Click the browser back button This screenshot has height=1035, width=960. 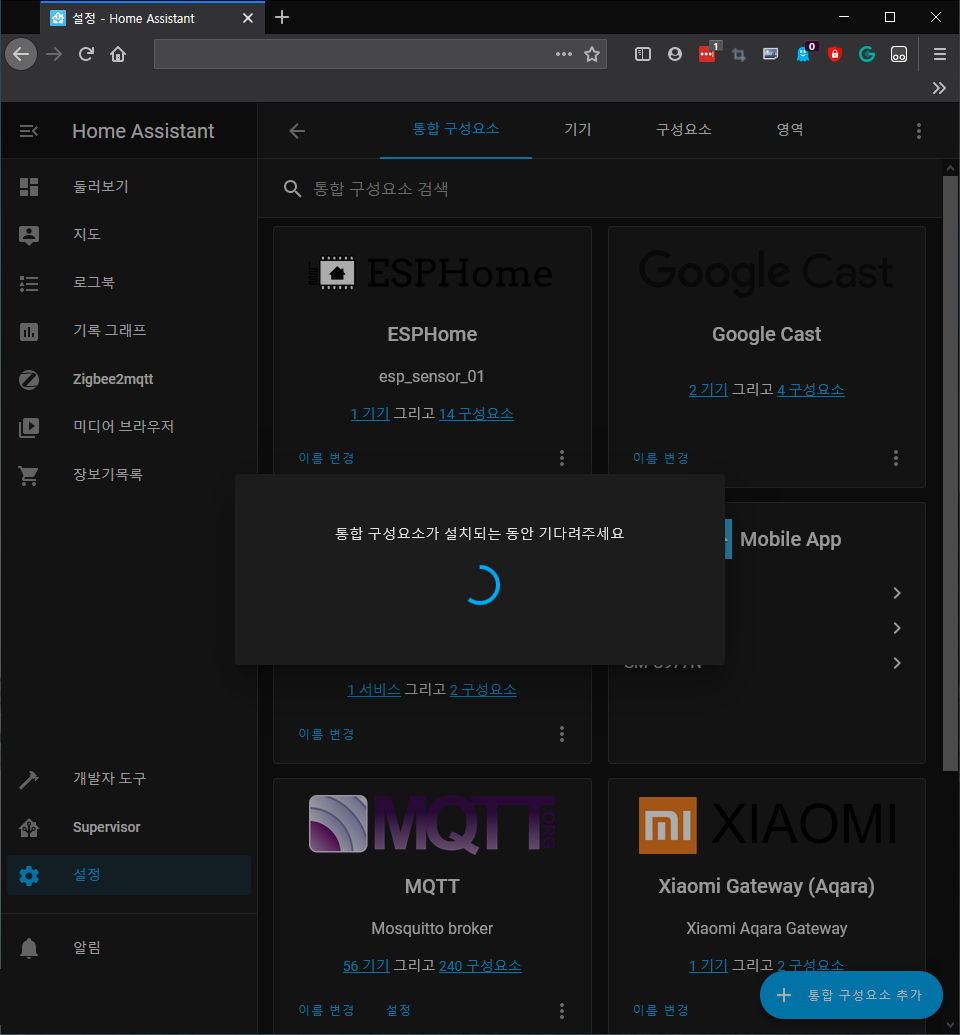pyautogui.click(x=21, y=54)
